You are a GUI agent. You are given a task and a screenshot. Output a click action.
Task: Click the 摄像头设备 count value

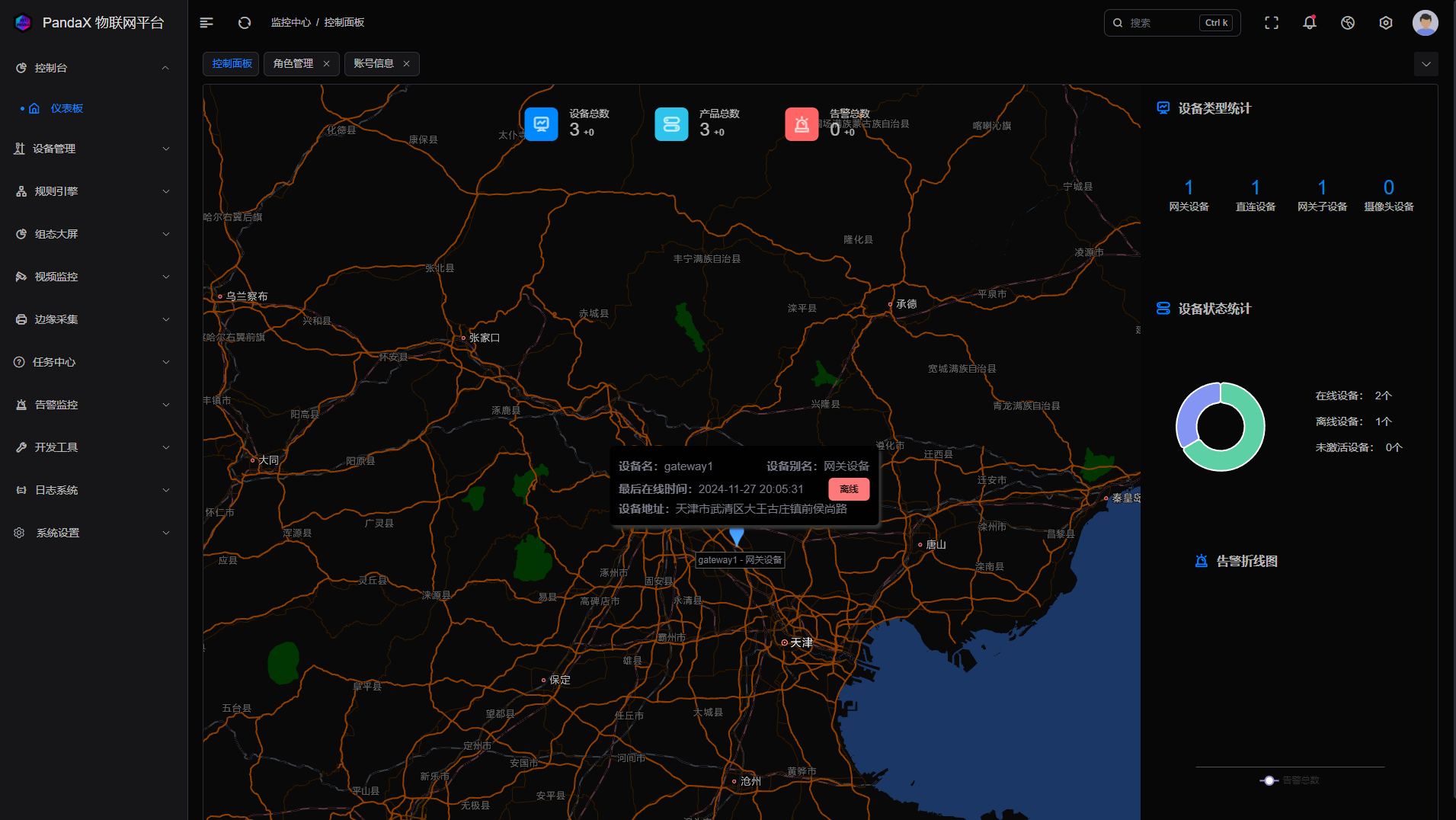pyautogui.click(x=1389, y=187)
